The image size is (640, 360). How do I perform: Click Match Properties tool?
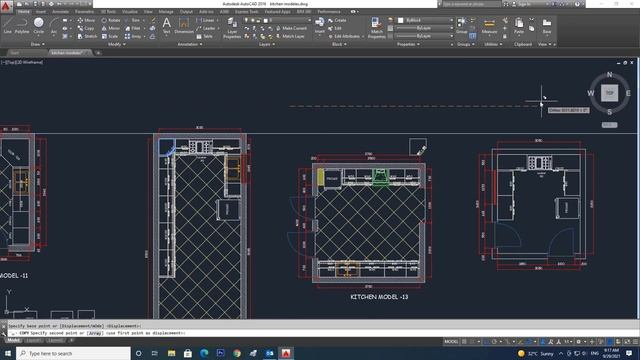click(x=376, y=28)
